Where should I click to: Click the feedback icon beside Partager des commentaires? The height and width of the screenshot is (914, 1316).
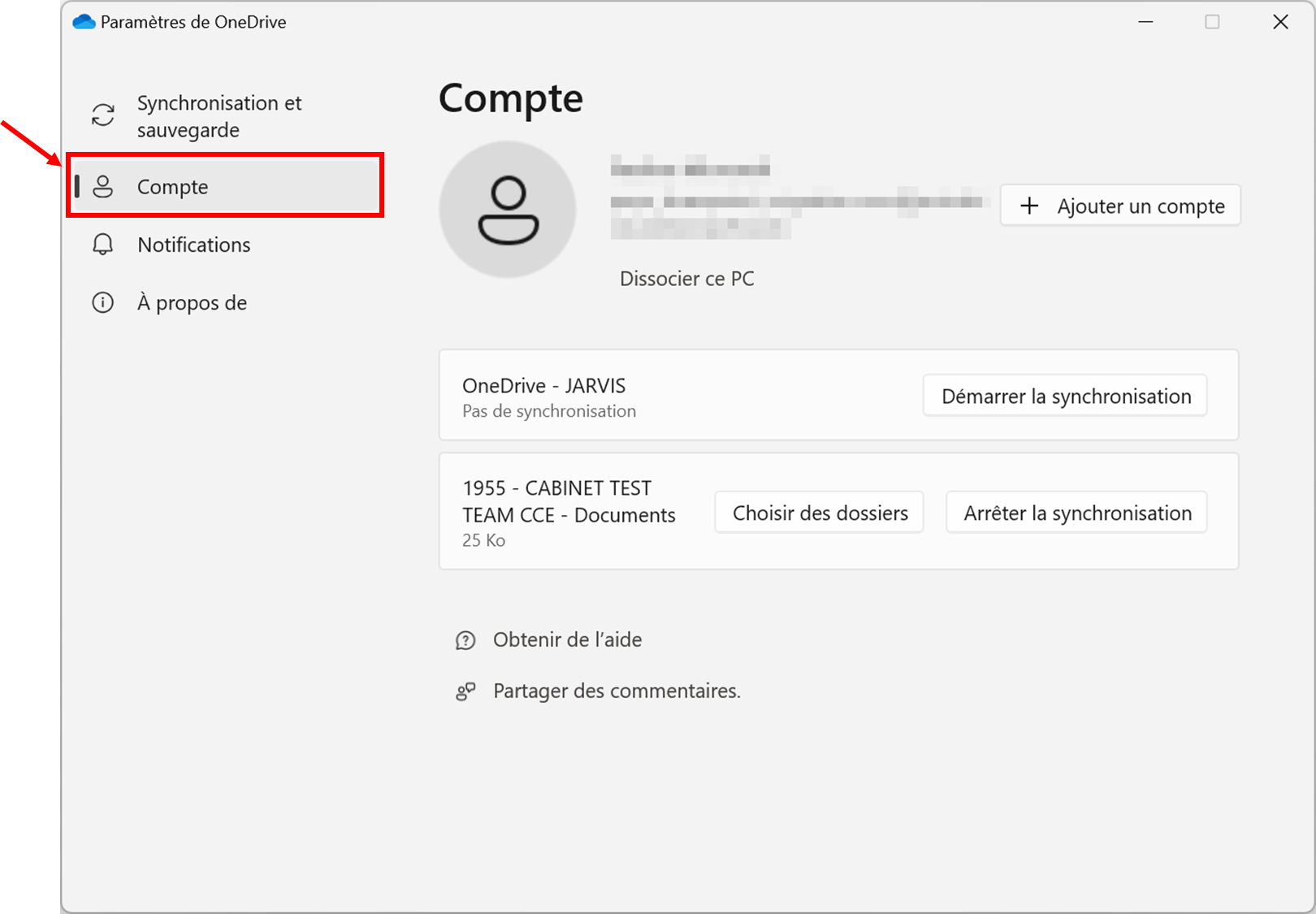pos(465,691)
